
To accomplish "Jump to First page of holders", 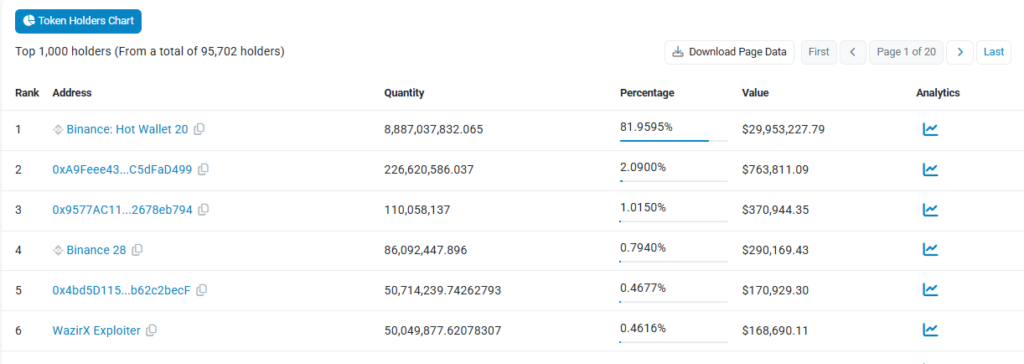I will [x=819, y=52].
